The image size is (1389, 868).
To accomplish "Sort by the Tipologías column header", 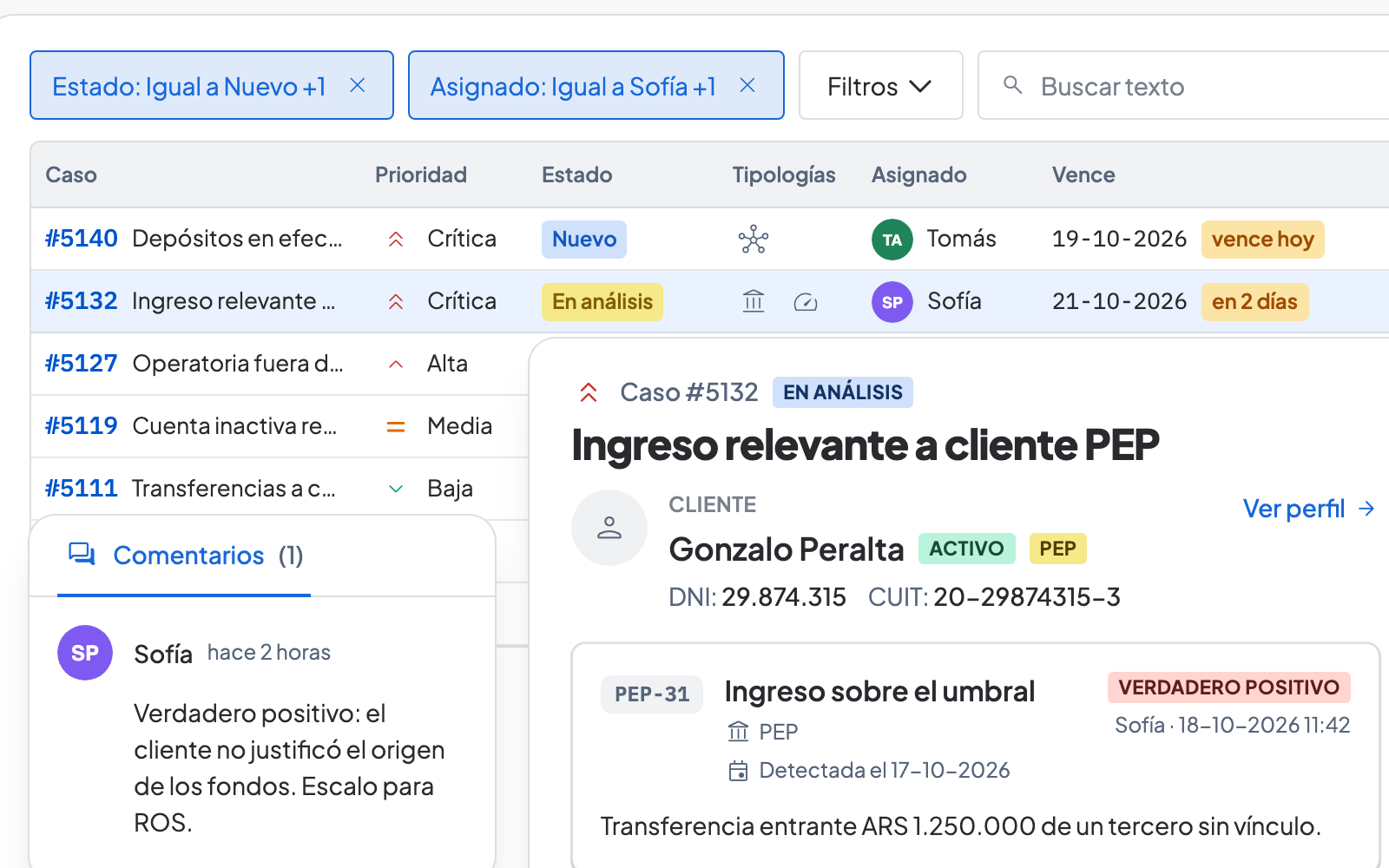I will coord(784,174).
